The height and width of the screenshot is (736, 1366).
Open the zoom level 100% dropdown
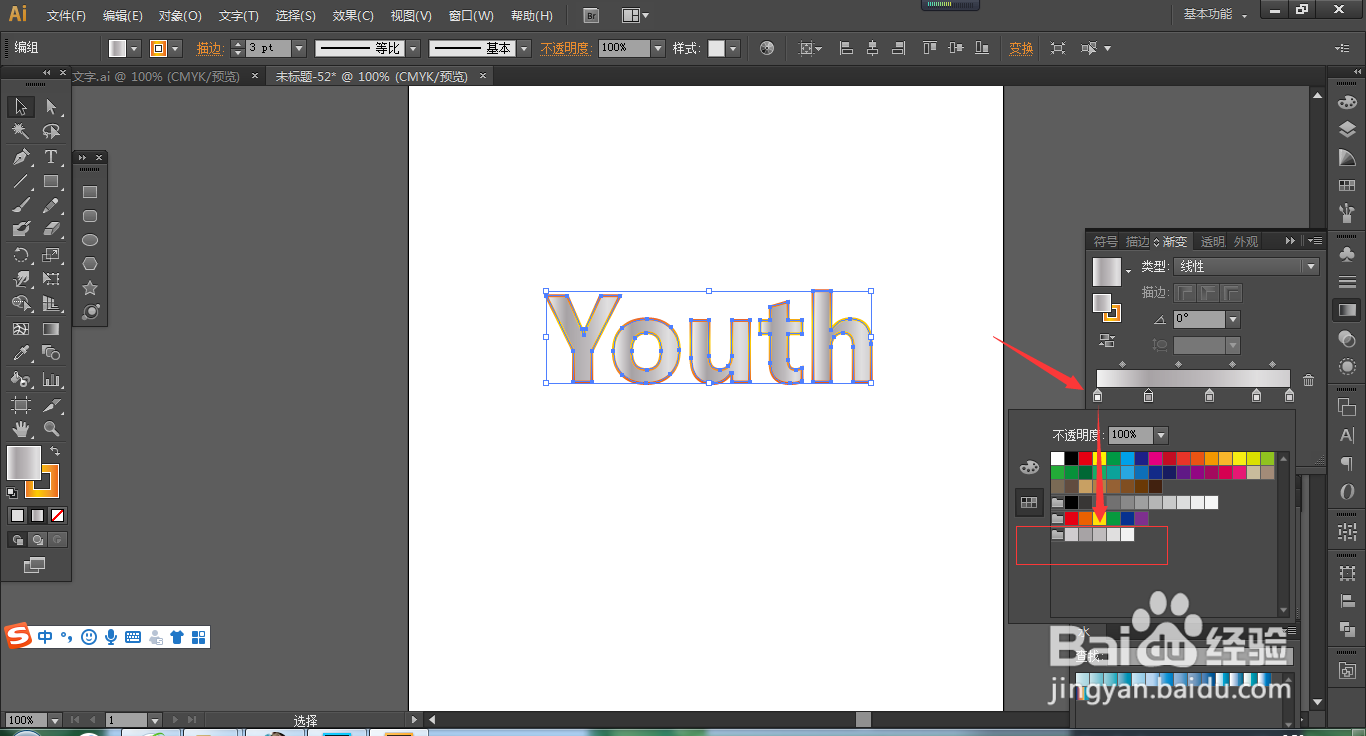pos(53,720)
